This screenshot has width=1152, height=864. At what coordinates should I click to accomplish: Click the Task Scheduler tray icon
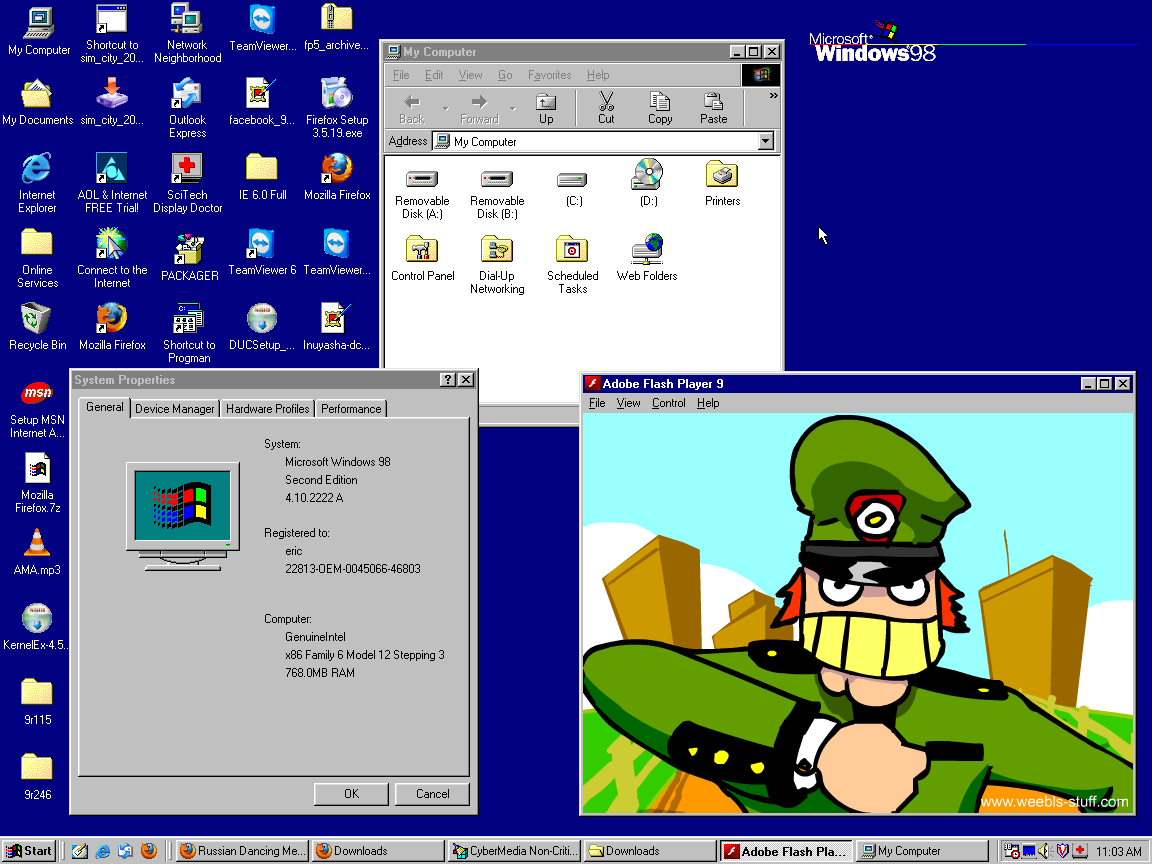click(1011, 851)
